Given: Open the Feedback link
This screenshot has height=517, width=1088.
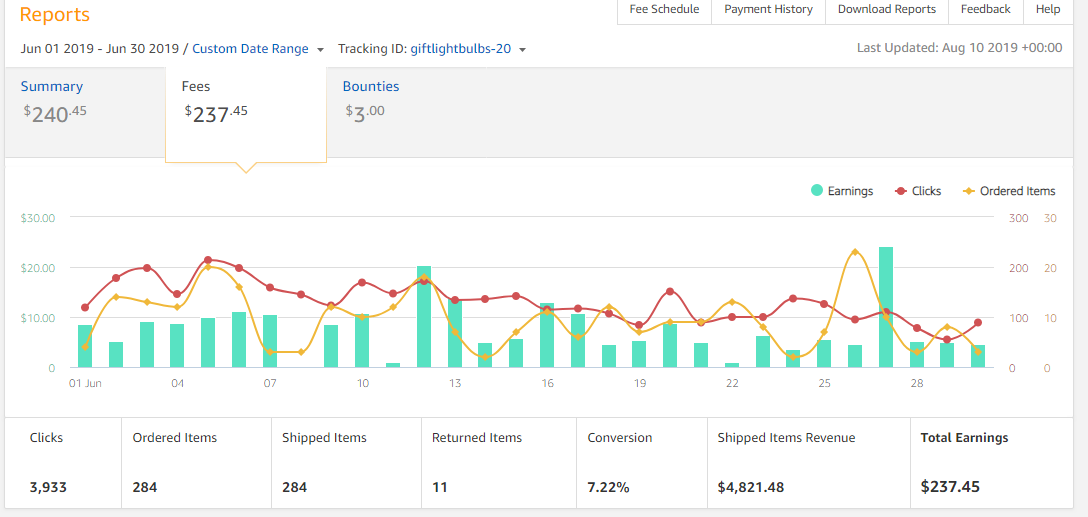Looking at the screenshot, I should (x=985, y=10).
